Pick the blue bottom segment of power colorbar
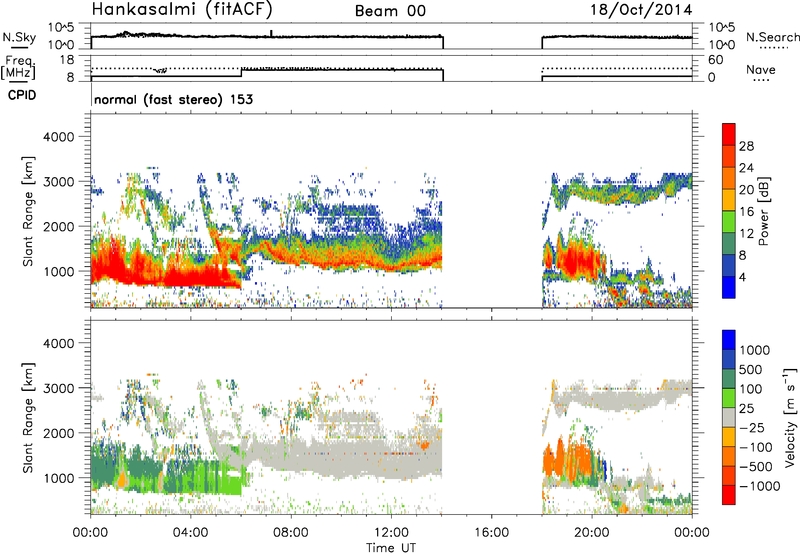The height and width of the screenshot is (554, 800). (729, 287)
